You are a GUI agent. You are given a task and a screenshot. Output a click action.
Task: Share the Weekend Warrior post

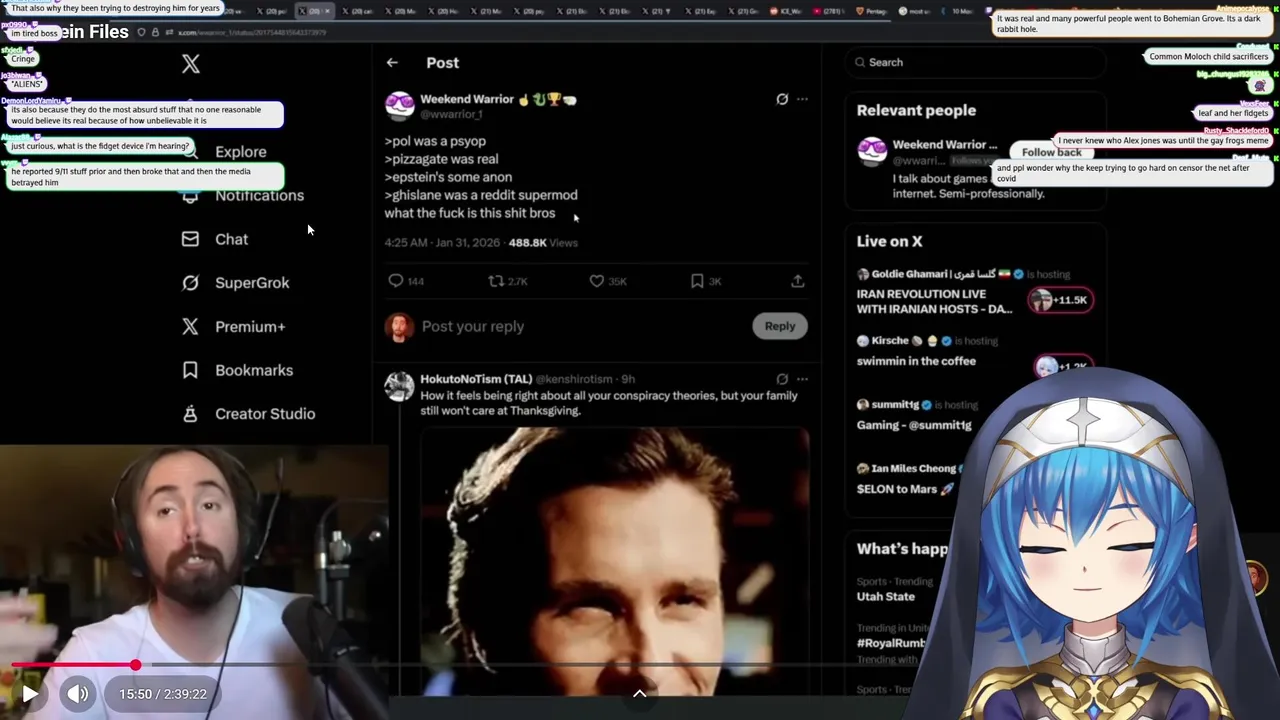(798, 281)
